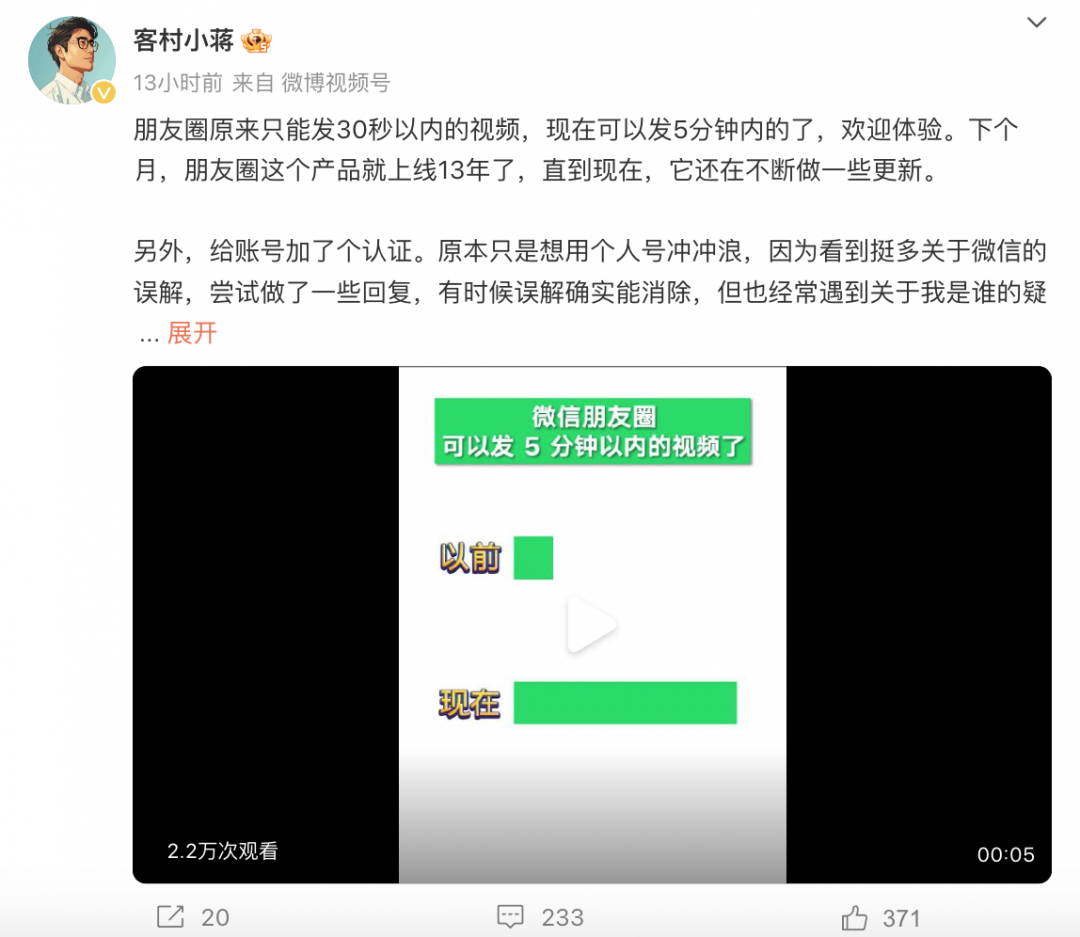Open comments via speech bubble icon
This screenshot has height=937, width=1080.
point(510,917)
